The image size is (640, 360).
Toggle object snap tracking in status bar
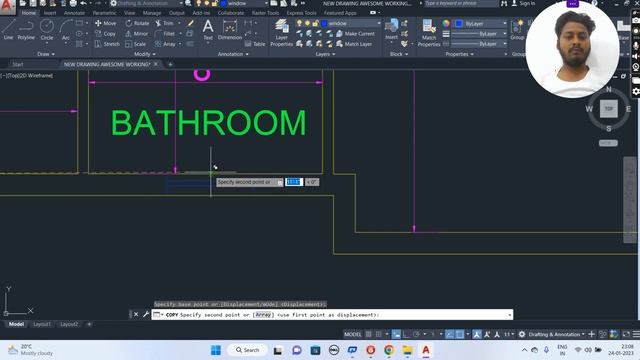click(x=449, y=334)
